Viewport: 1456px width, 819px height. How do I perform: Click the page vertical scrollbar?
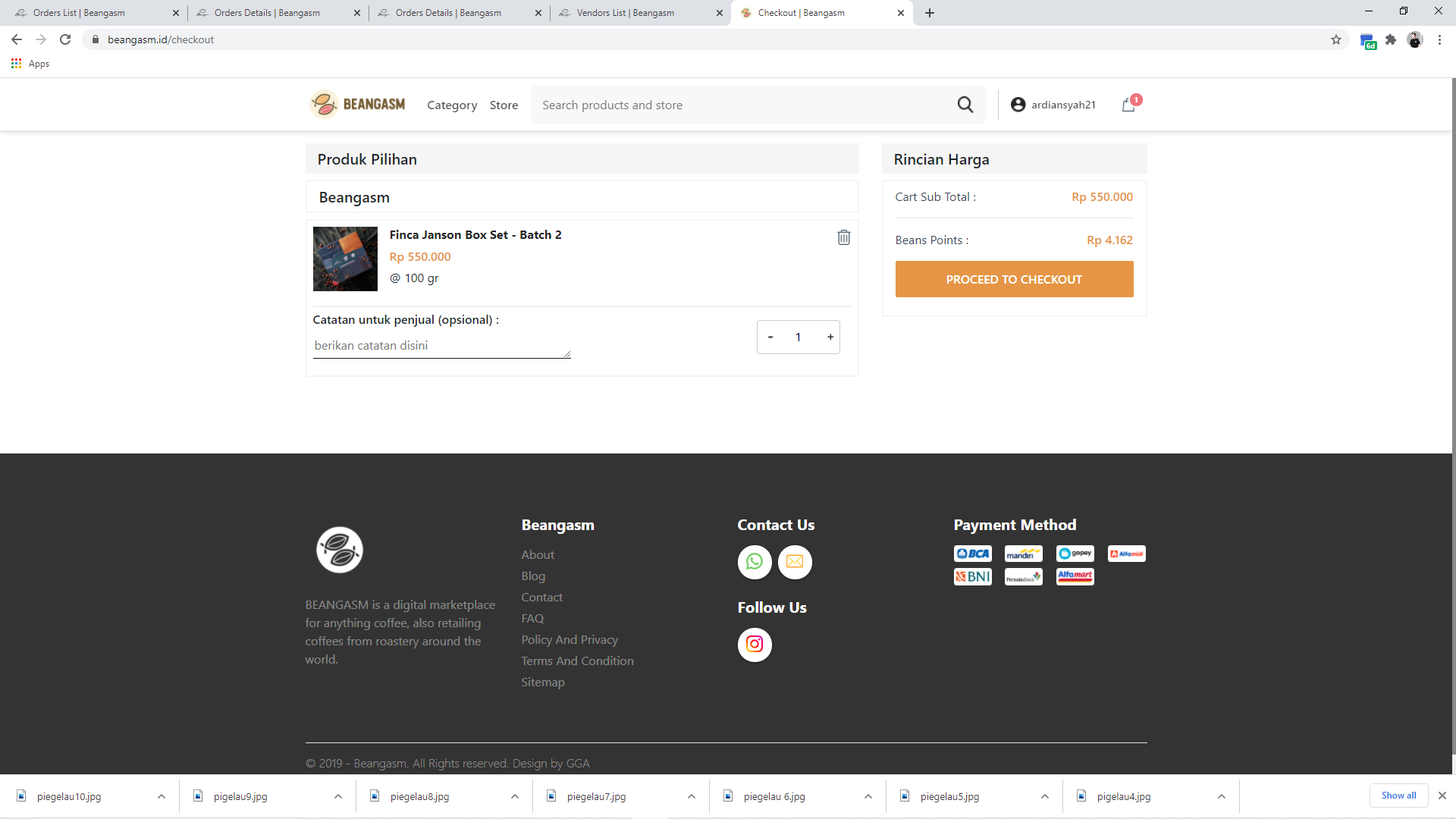pyautogui.click(x=1454, y=417)
